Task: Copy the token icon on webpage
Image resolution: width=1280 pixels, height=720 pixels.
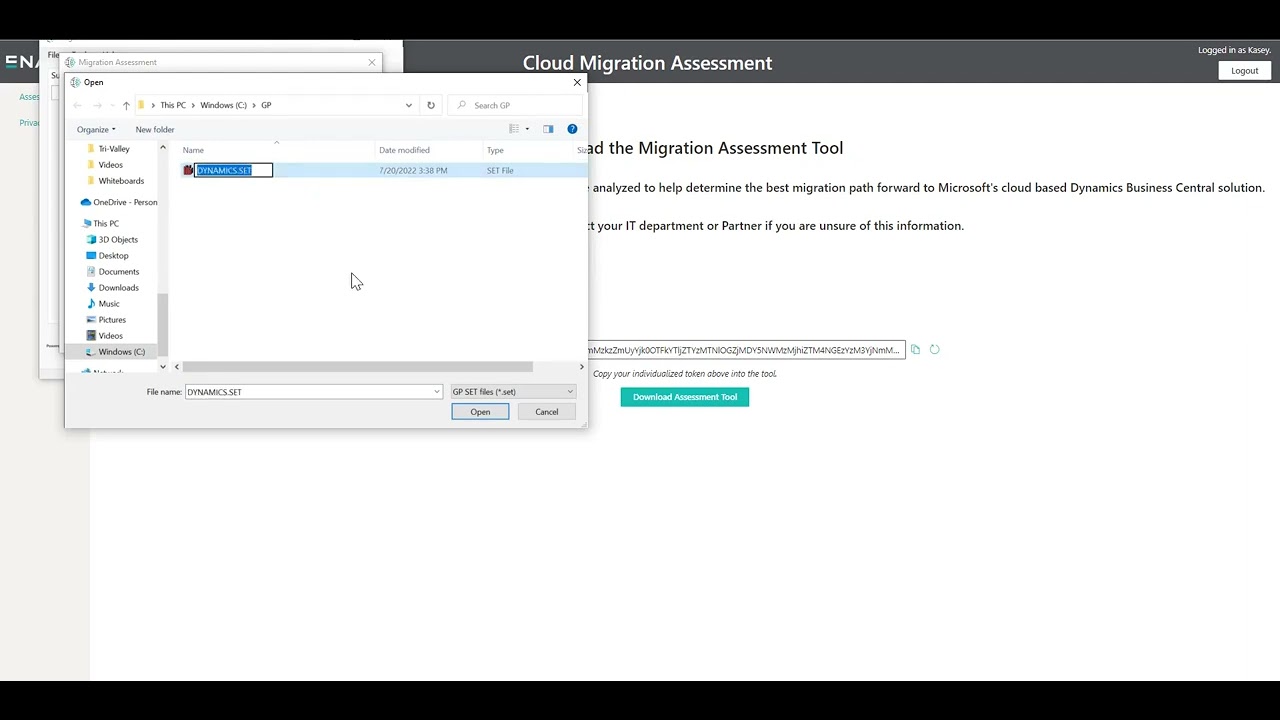Action: coord(915,350)
